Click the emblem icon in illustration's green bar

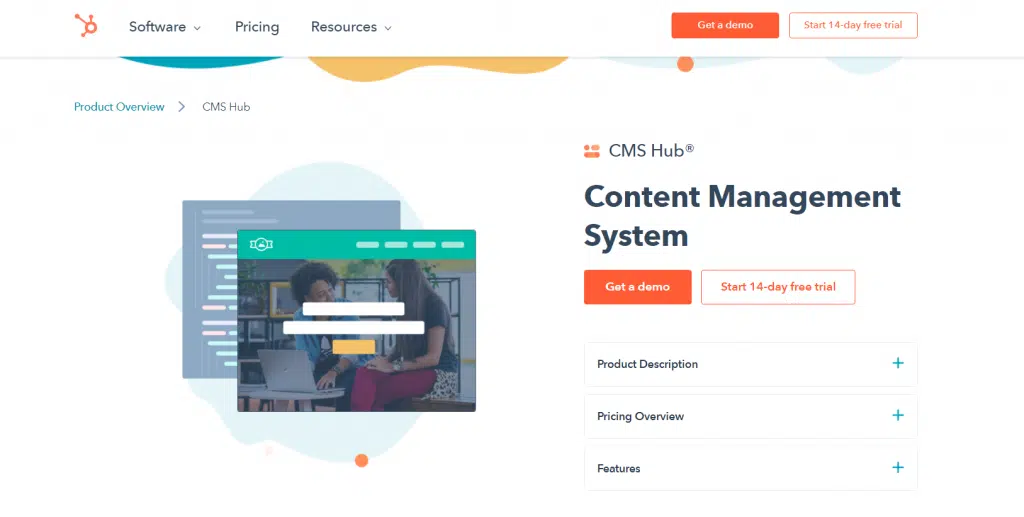[x=261, y=244]
